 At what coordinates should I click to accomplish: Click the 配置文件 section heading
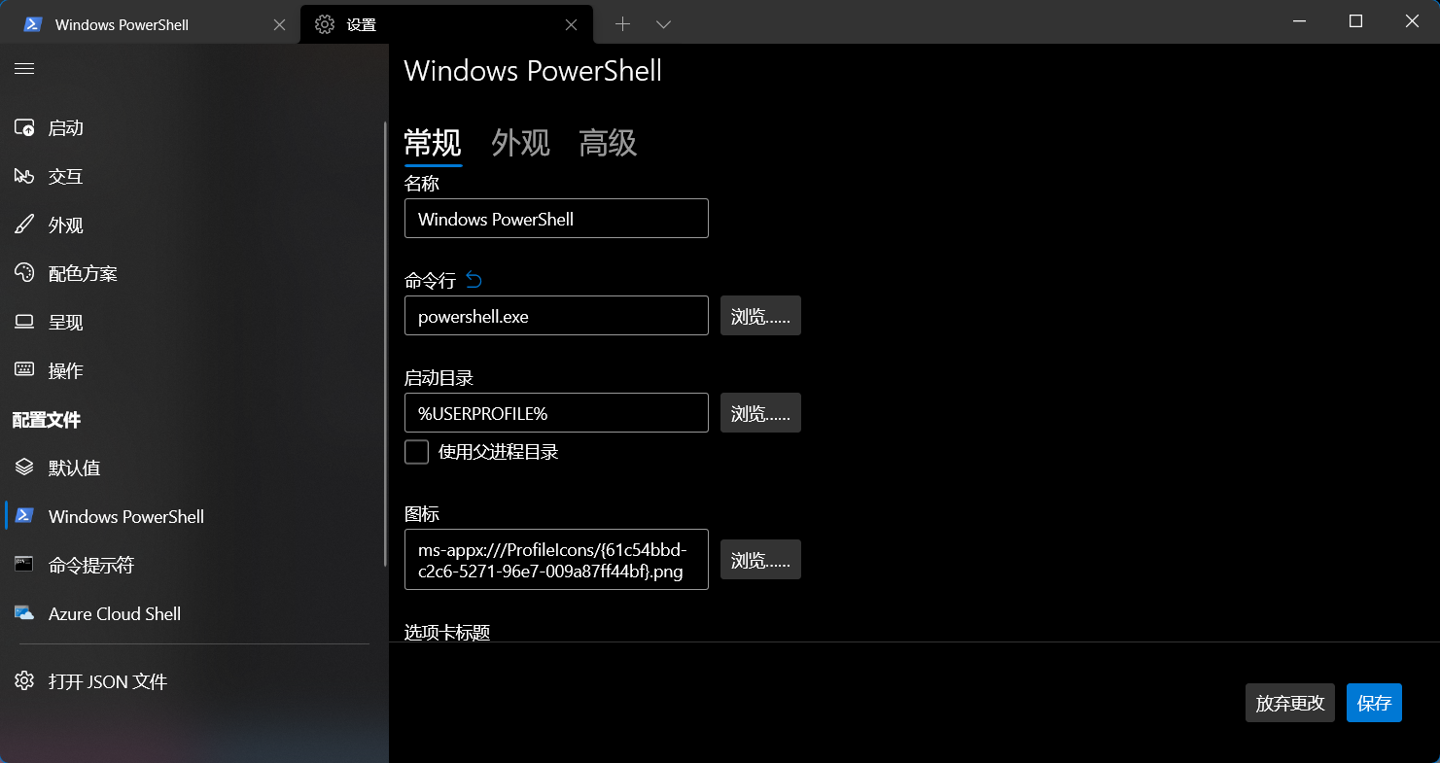(47, 420)
